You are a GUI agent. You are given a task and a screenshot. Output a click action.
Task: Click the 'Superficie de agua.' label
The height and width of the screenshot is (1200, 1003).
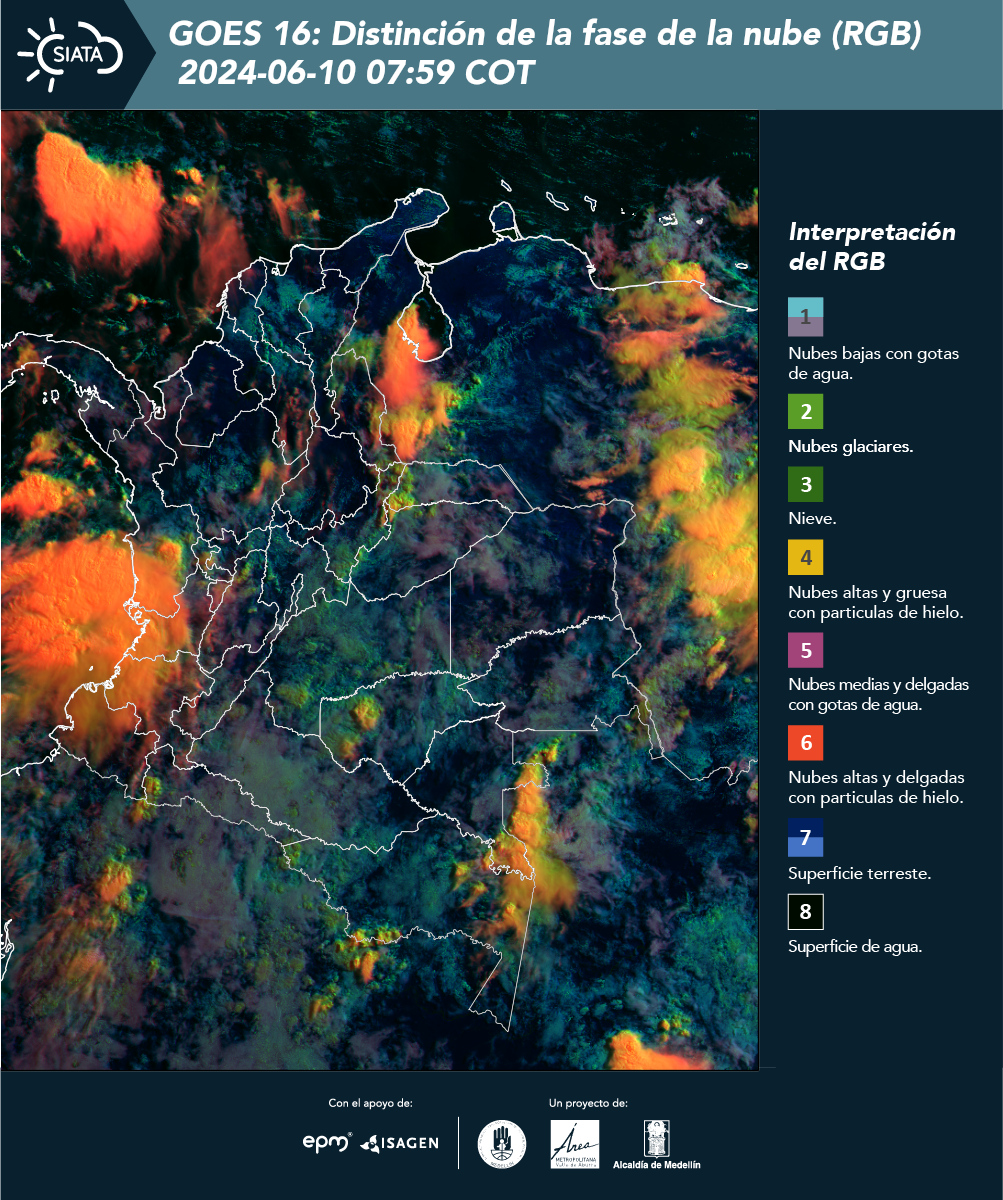click(855, 947)
